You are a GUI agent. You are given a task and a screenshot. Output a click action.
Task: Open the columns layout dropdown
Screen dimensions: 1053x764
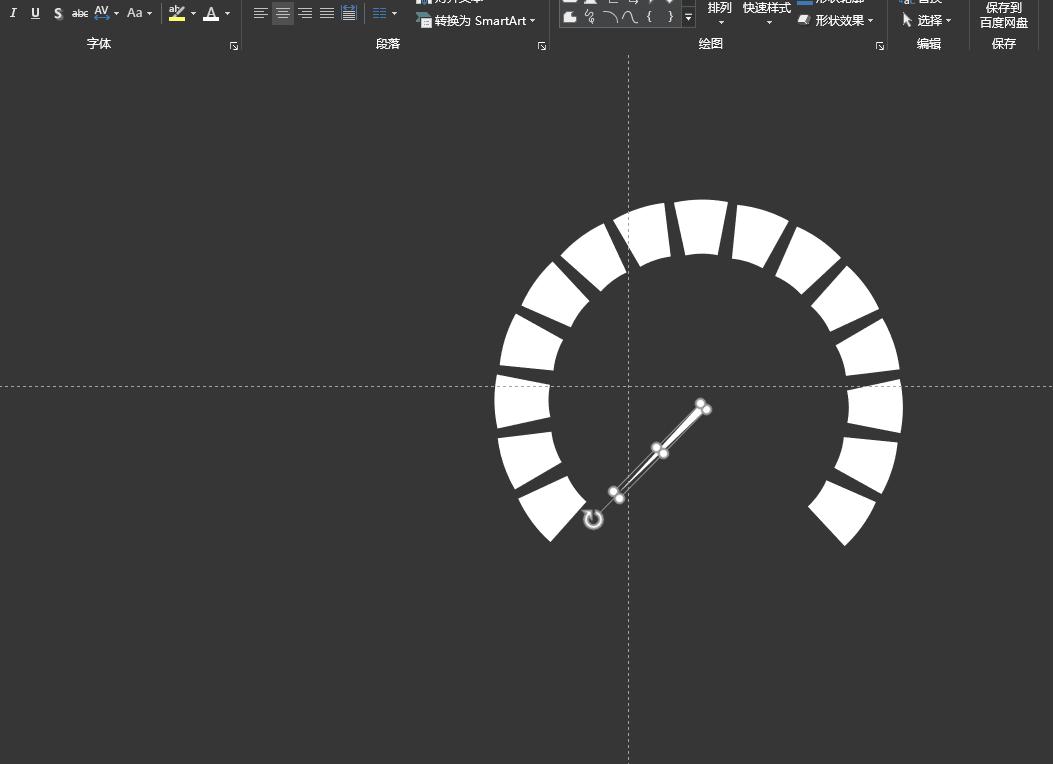[384, 13]
